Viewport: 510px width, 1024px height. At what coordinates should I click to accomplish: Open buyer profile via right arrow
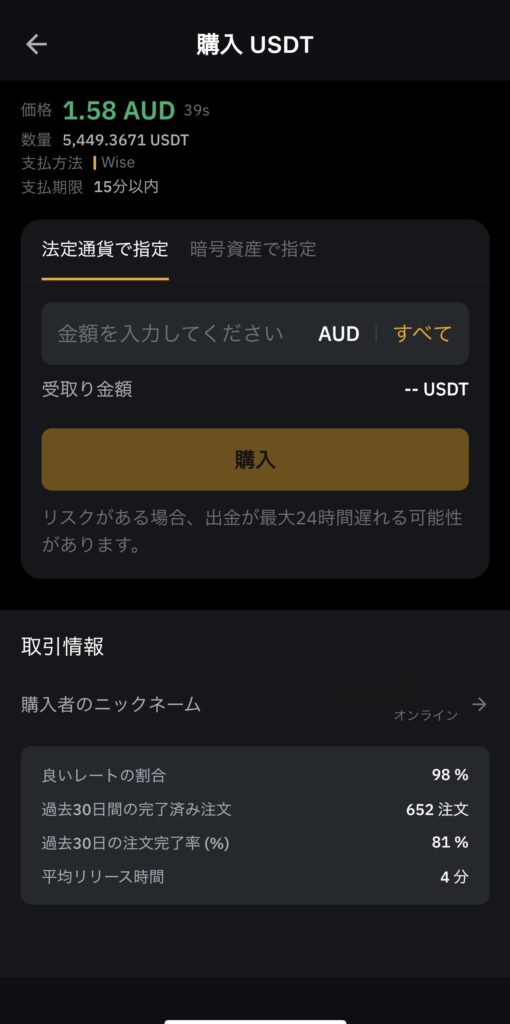point(479,704)
